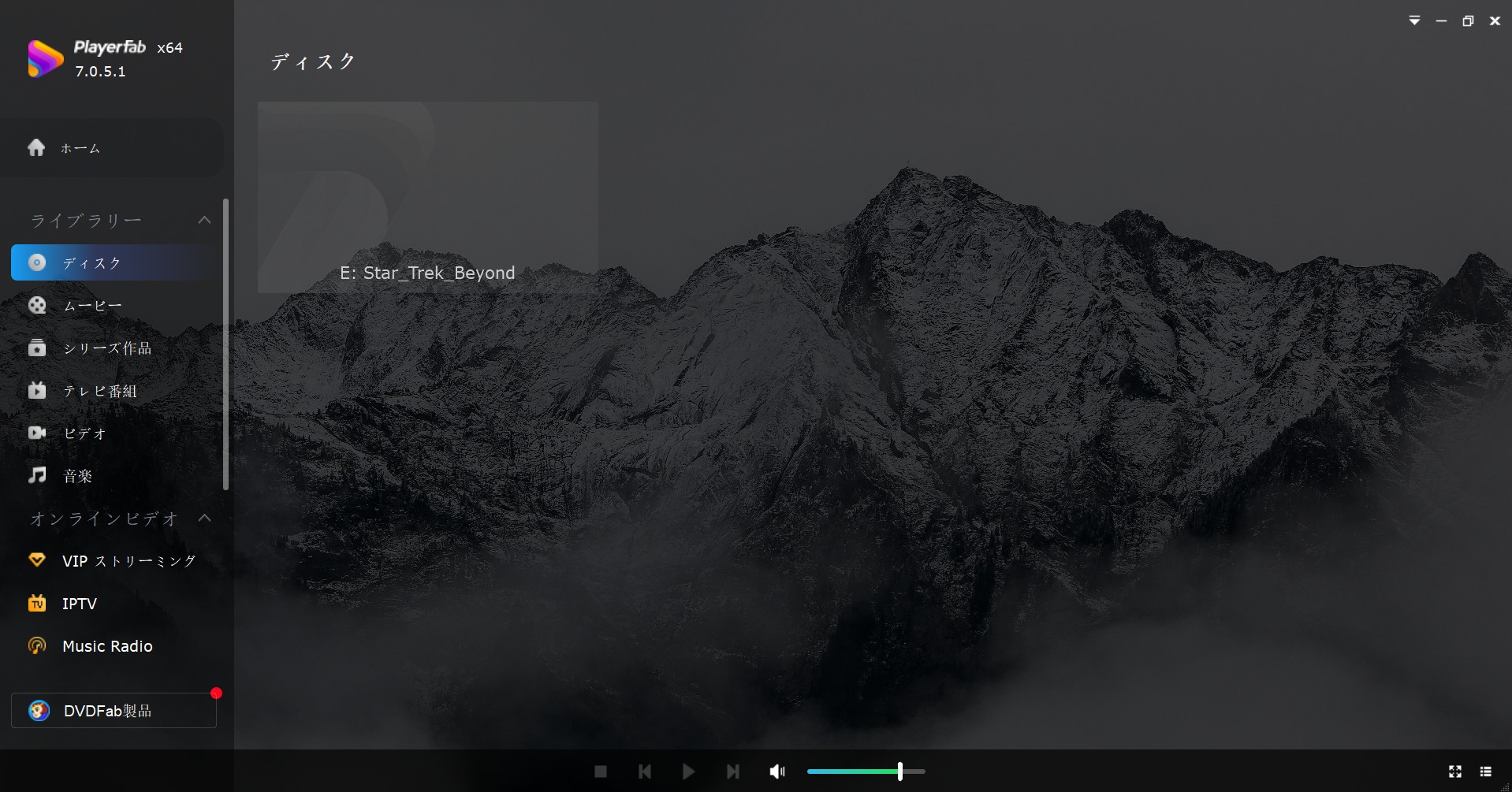Click the disc icon beside ディスク

coord(37,262)
